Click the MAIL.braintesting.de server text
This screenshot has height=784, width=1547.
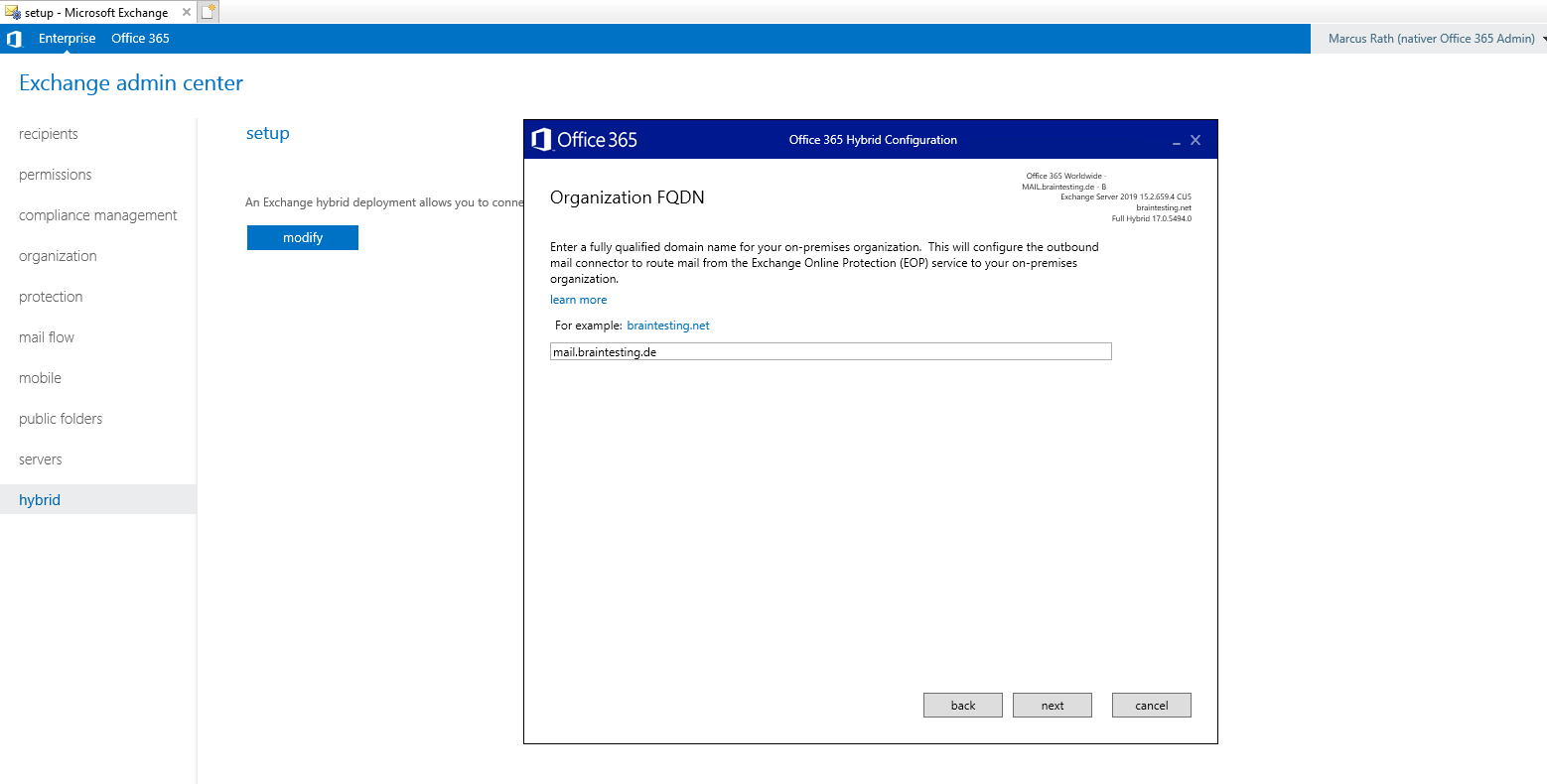pyautogui.click(x=1063, y=187)
